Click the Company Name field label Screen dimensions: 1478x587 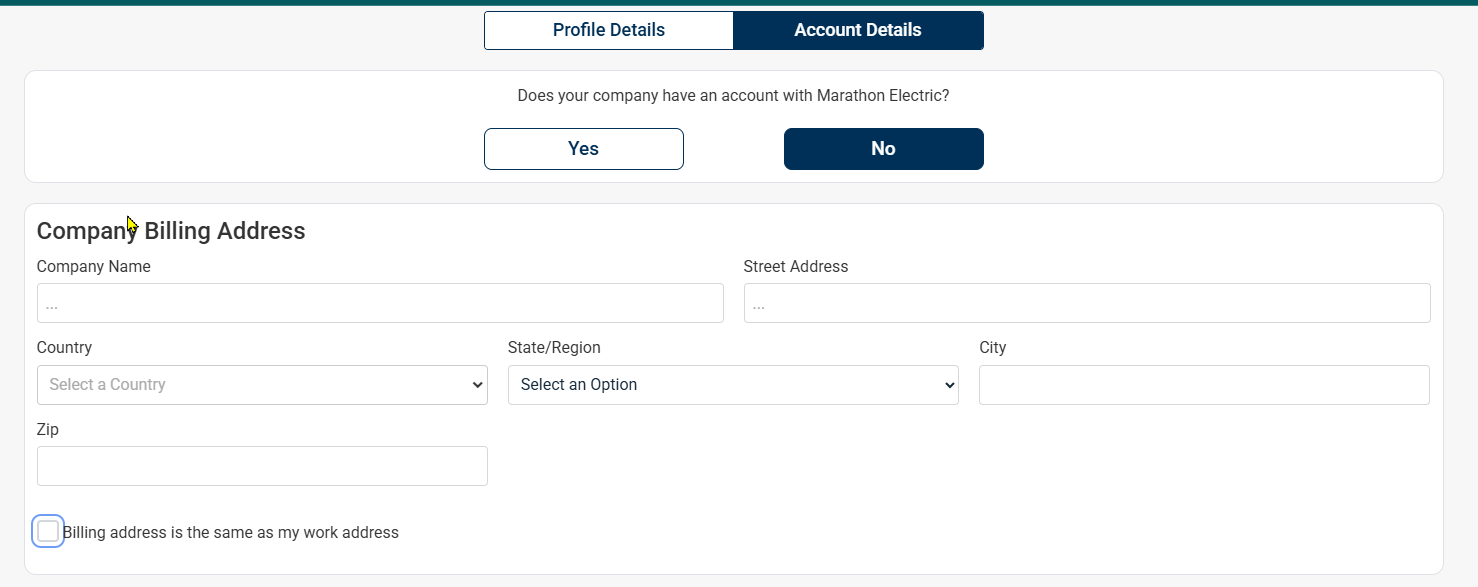click(94, 267)
